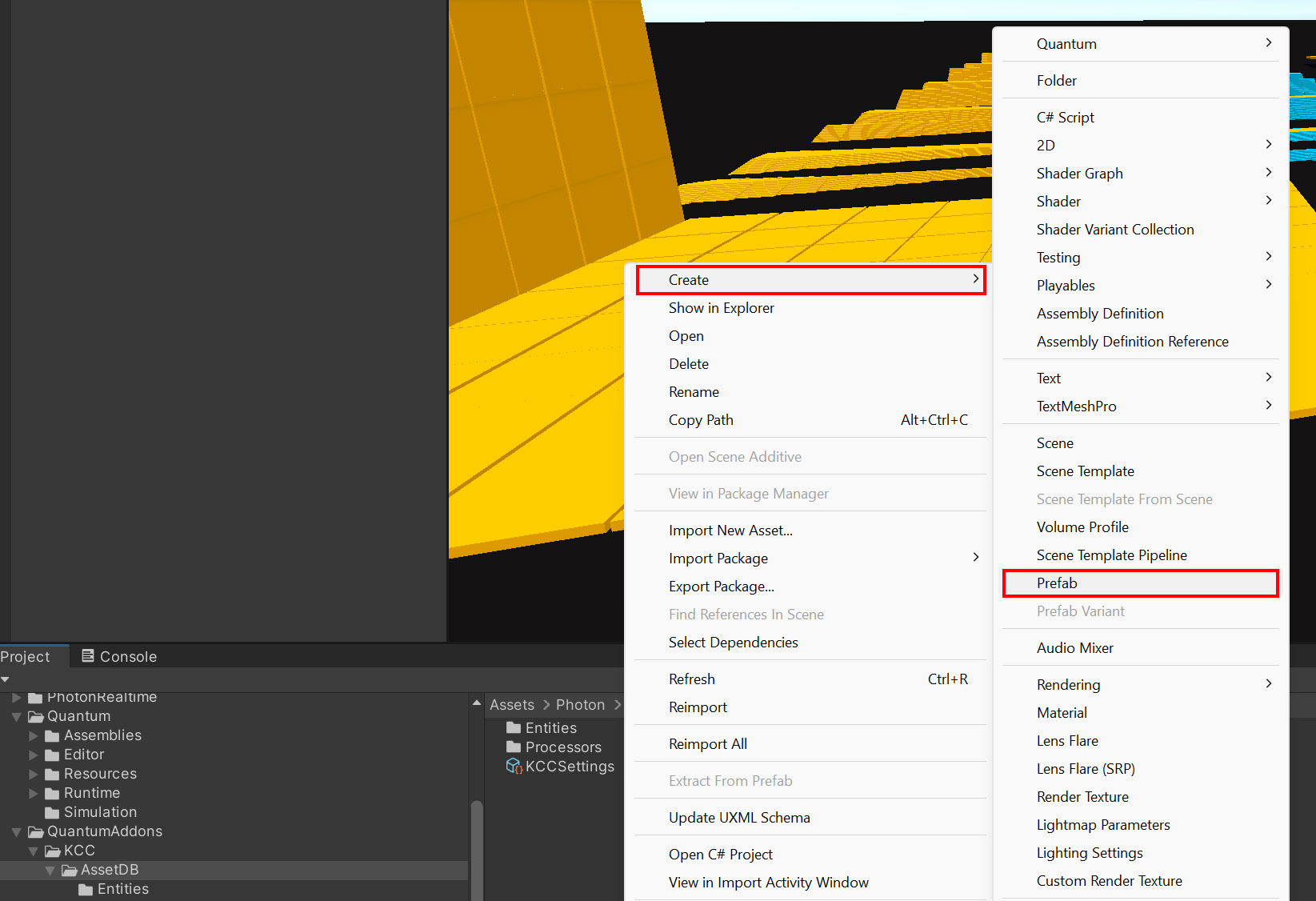Choose Scene Template Pipeline

click(1111, 555)
